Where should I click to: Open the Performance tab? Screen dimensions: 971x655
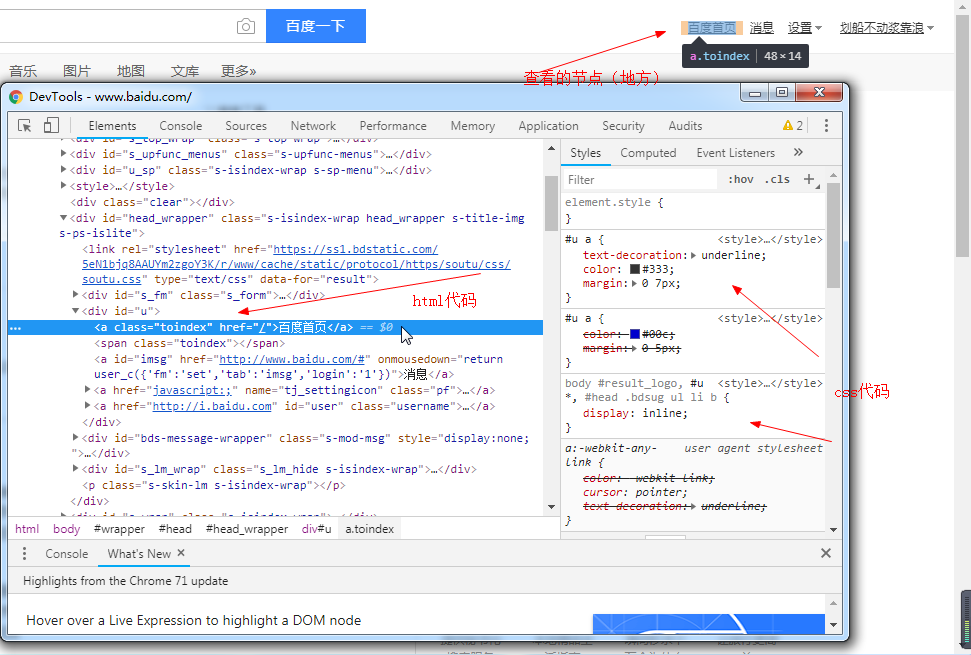393,126
